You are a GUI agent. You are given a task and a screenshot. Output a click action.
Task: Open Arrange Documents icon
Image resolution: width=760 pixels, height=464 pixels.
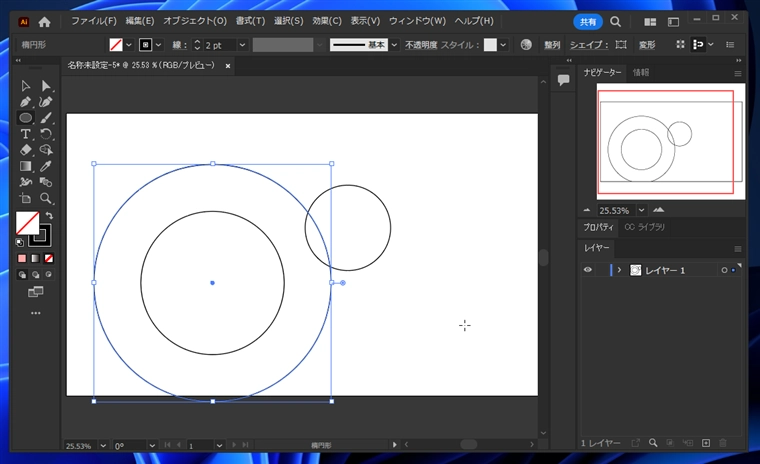pos(650,22)
